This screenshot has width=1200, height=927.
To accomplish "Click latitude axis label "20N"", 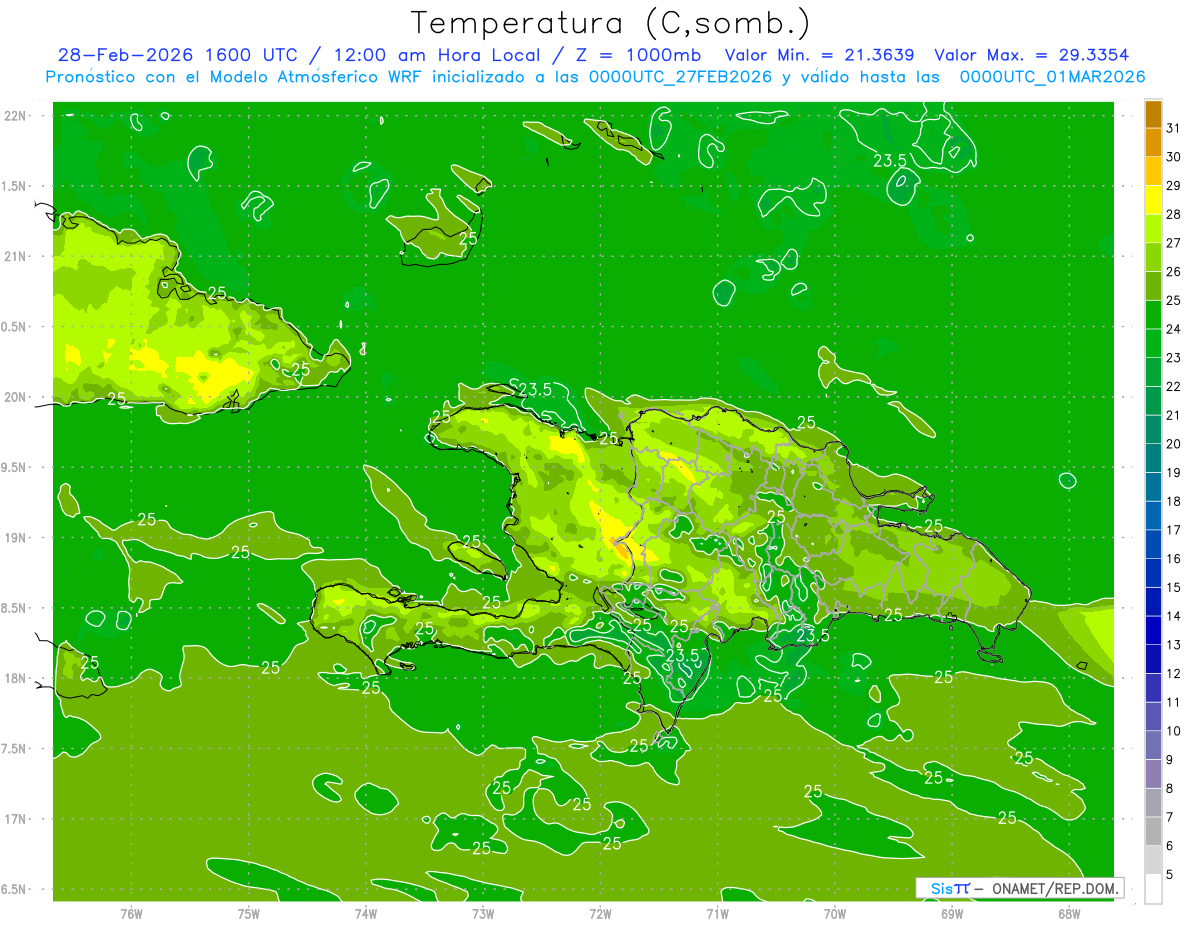I will tap(15, 397).
